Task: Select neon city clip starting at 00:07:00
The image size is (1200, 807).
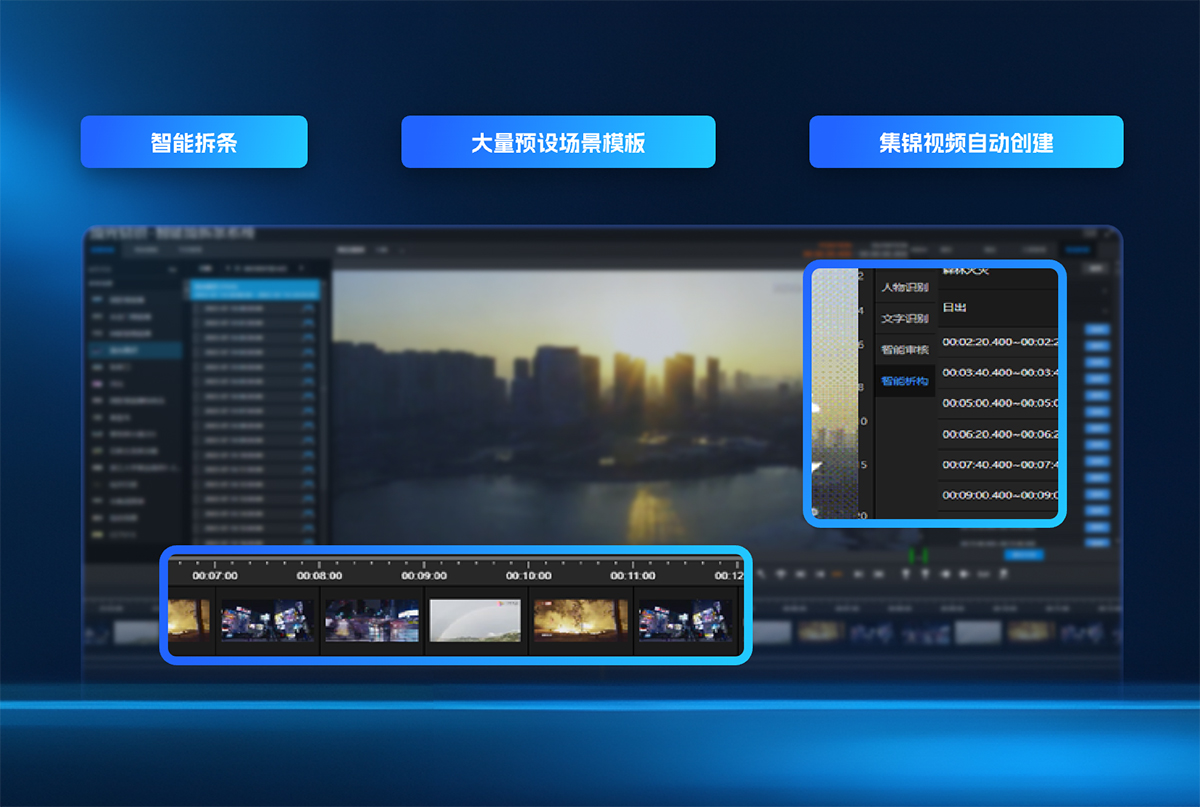Action: pos(267,620)
